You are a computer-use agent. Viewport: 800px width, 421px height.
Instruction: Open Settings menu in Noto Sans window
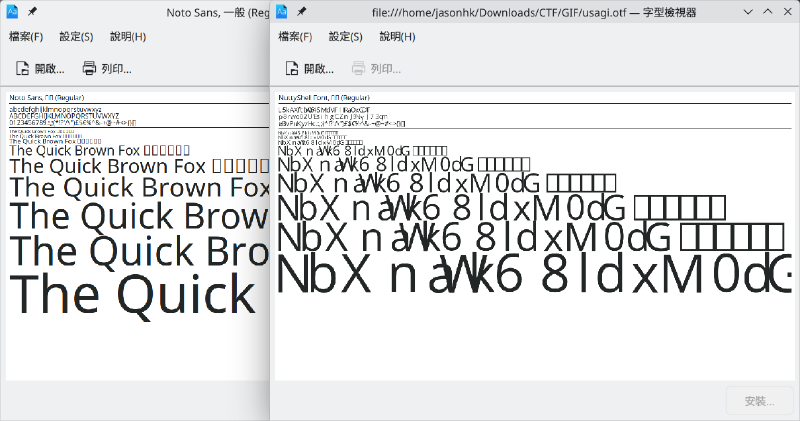pyautogui.click(x=76, y=37)
